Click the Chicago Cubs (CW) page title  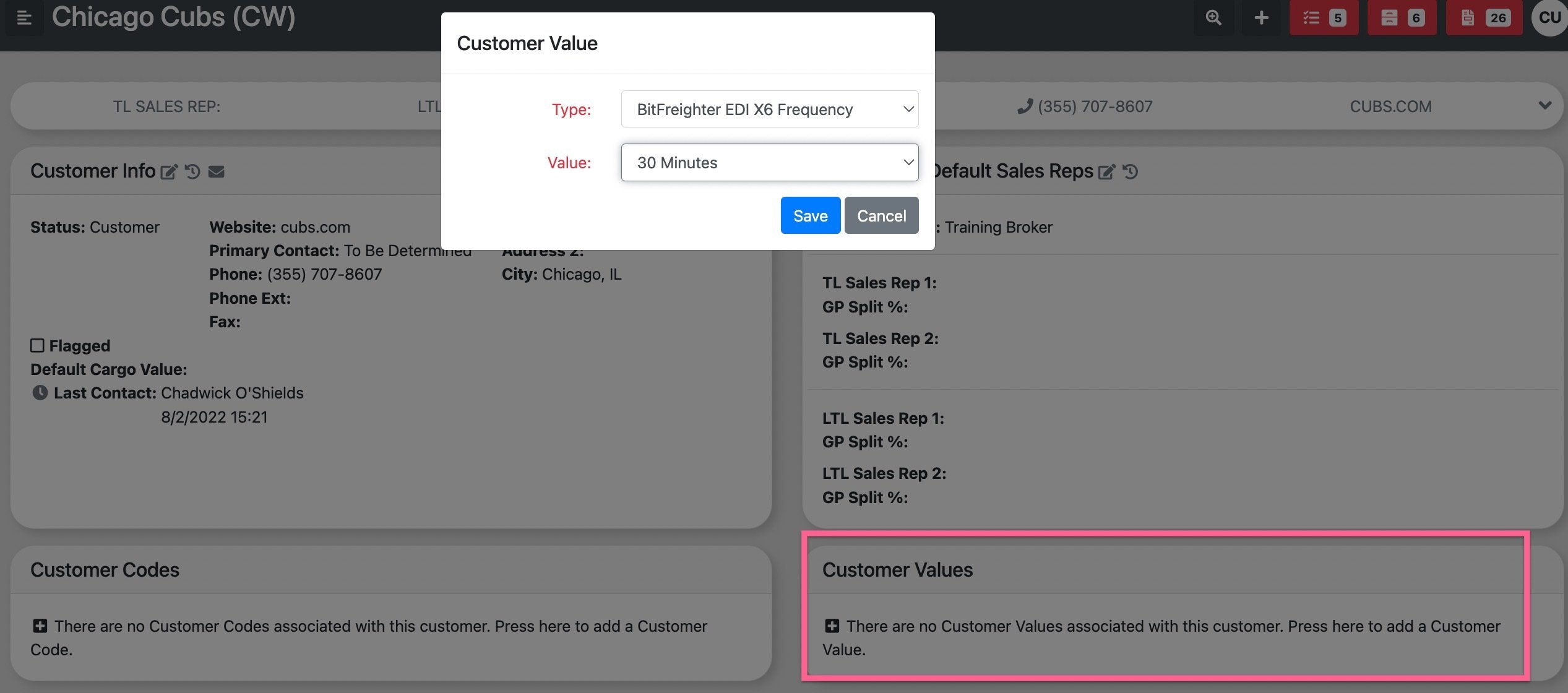point(173,17)
